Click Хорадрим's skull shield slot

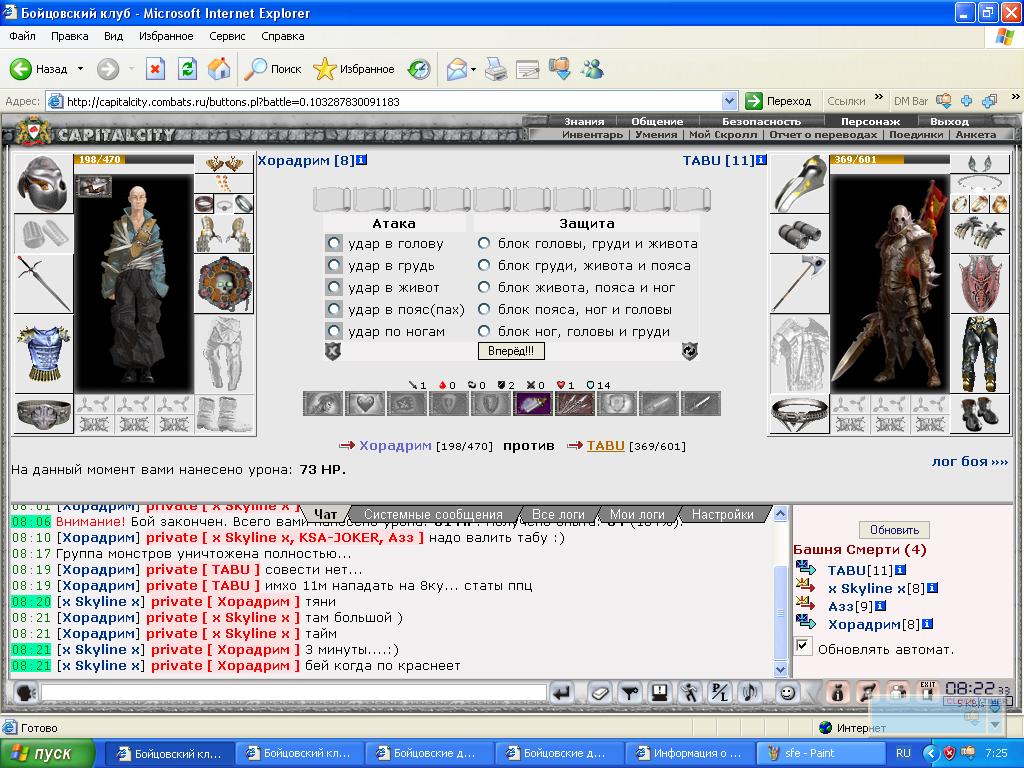pos(223,284)
